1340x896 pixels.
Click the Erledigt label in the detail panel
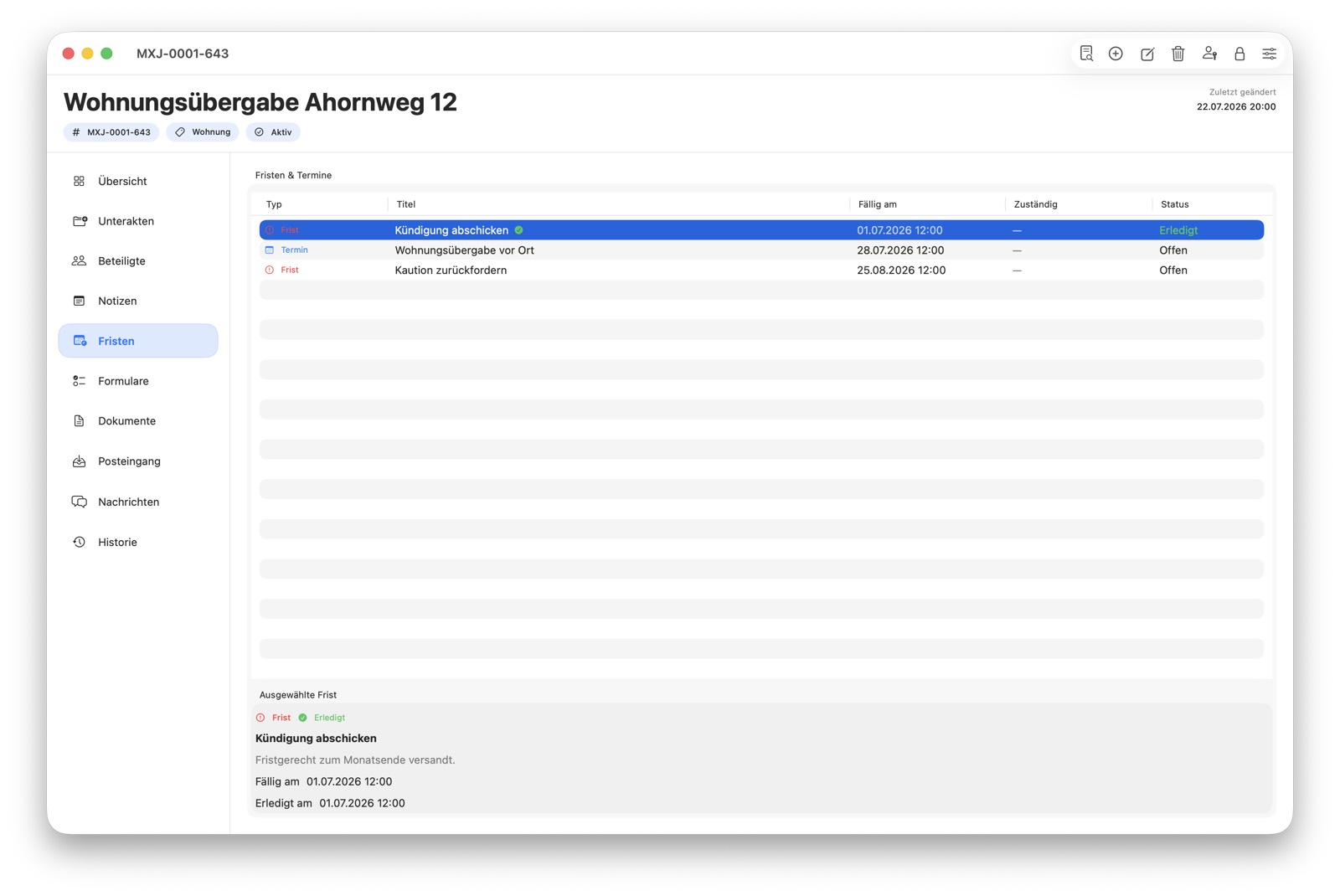point(329,718)
